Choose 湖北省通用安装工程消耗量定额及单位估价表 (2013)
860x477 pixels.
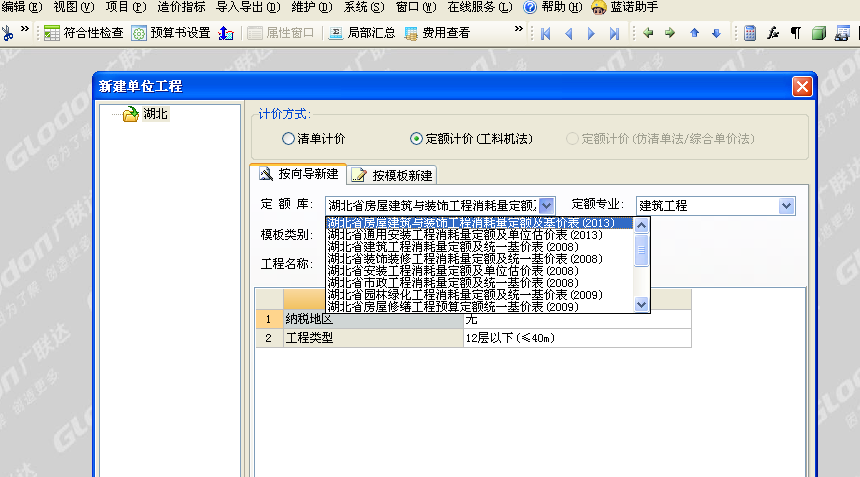pyautogui.click(x=479, y=235)
